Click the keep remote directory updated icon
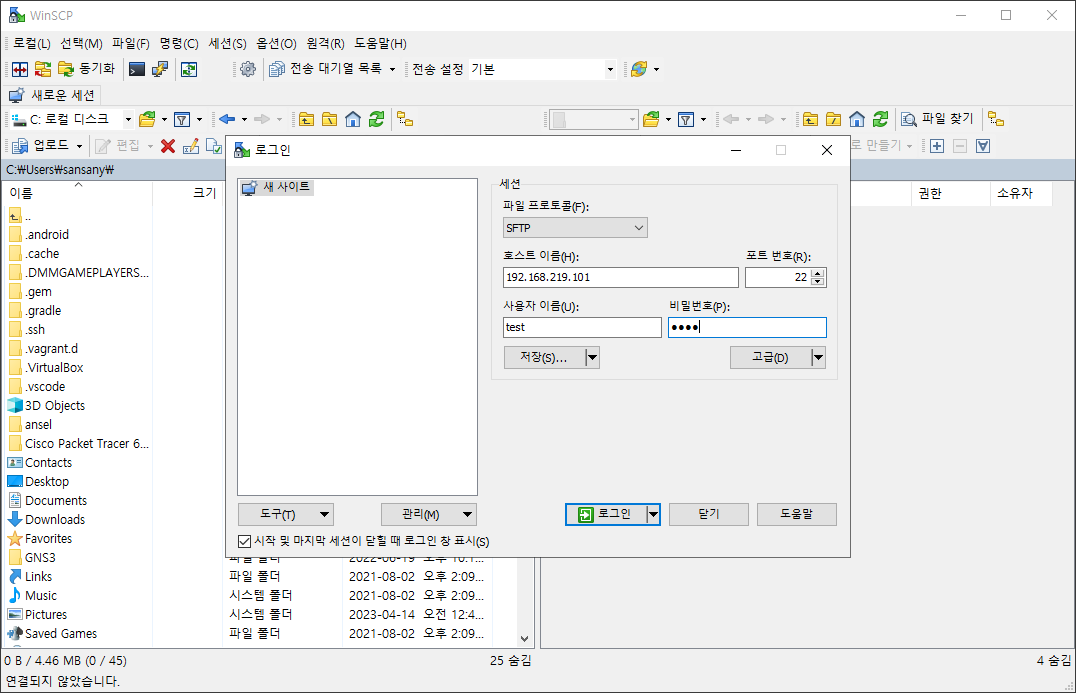The width and height of the screenshot is (1076, 693). coord(189,69)
